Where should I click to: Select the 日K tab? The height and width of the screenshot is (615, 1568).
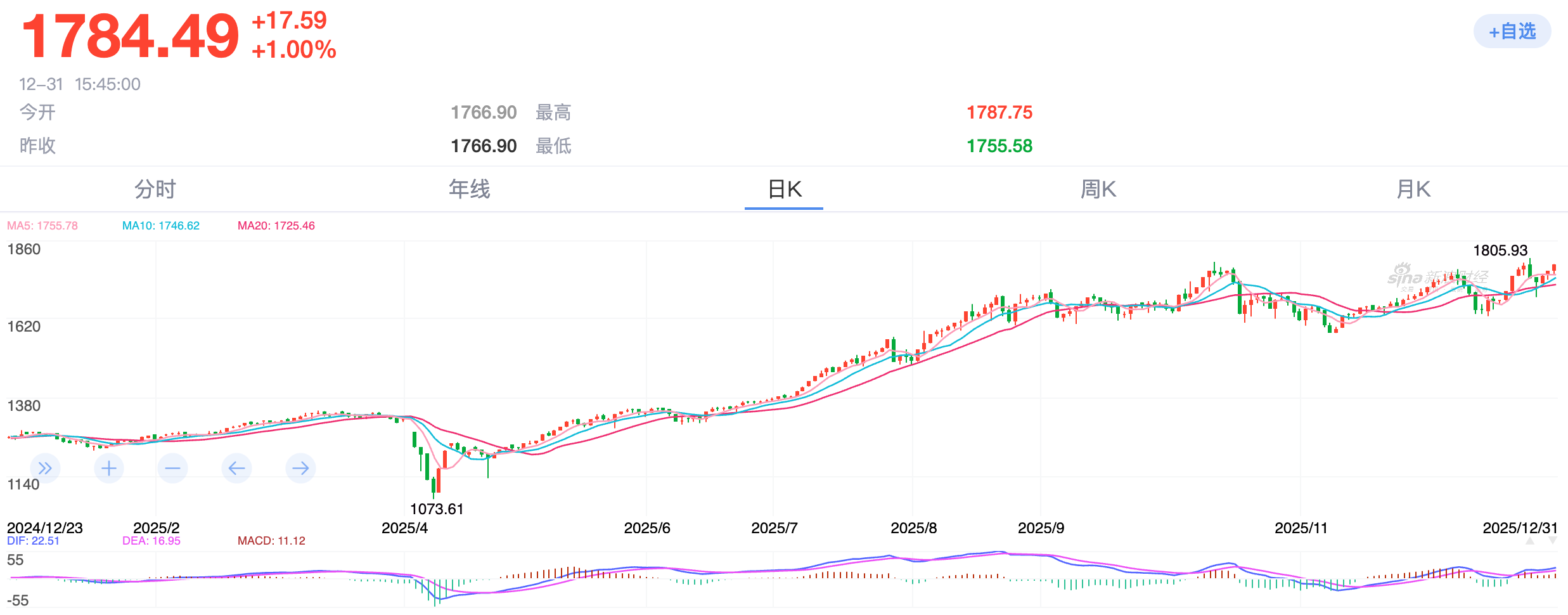[x=785, y=189]
